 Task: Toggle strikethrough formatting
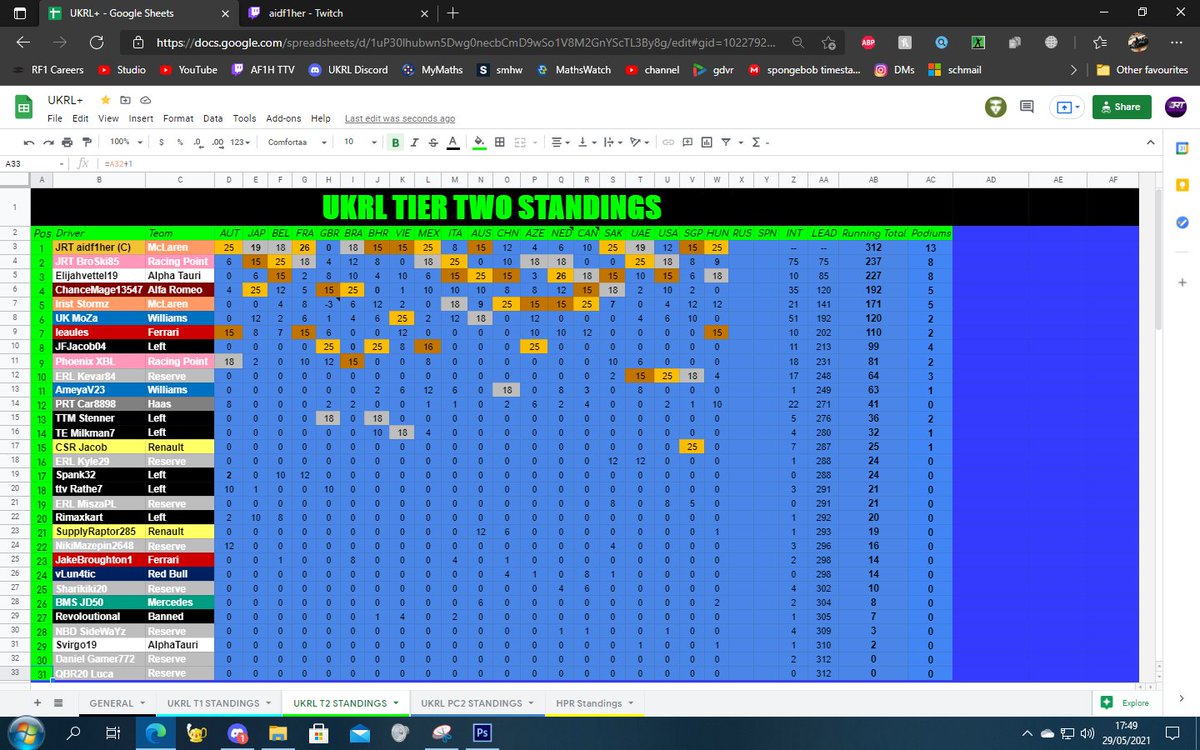click(x=434, y=142)
